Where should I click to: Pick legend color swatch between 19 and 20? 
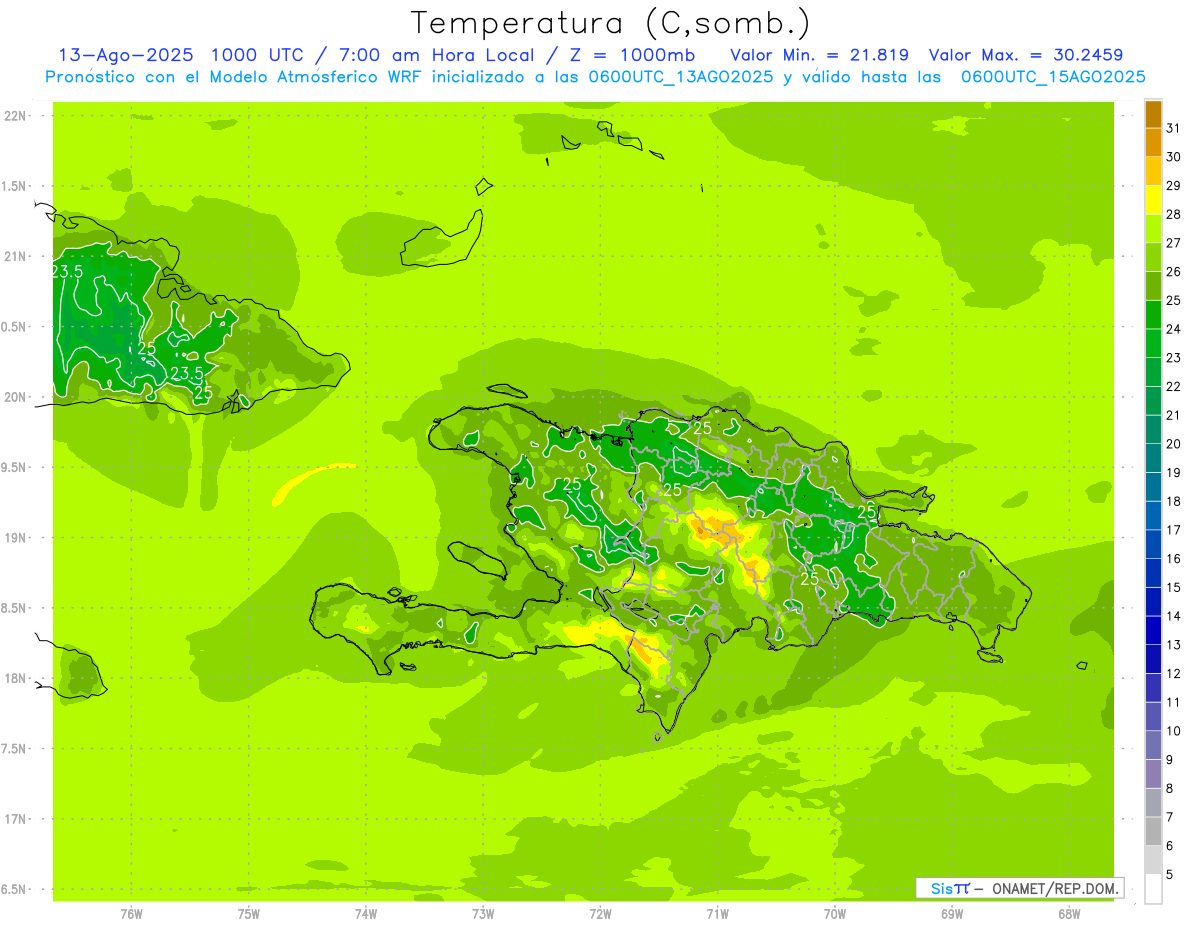pos(1153,458)
